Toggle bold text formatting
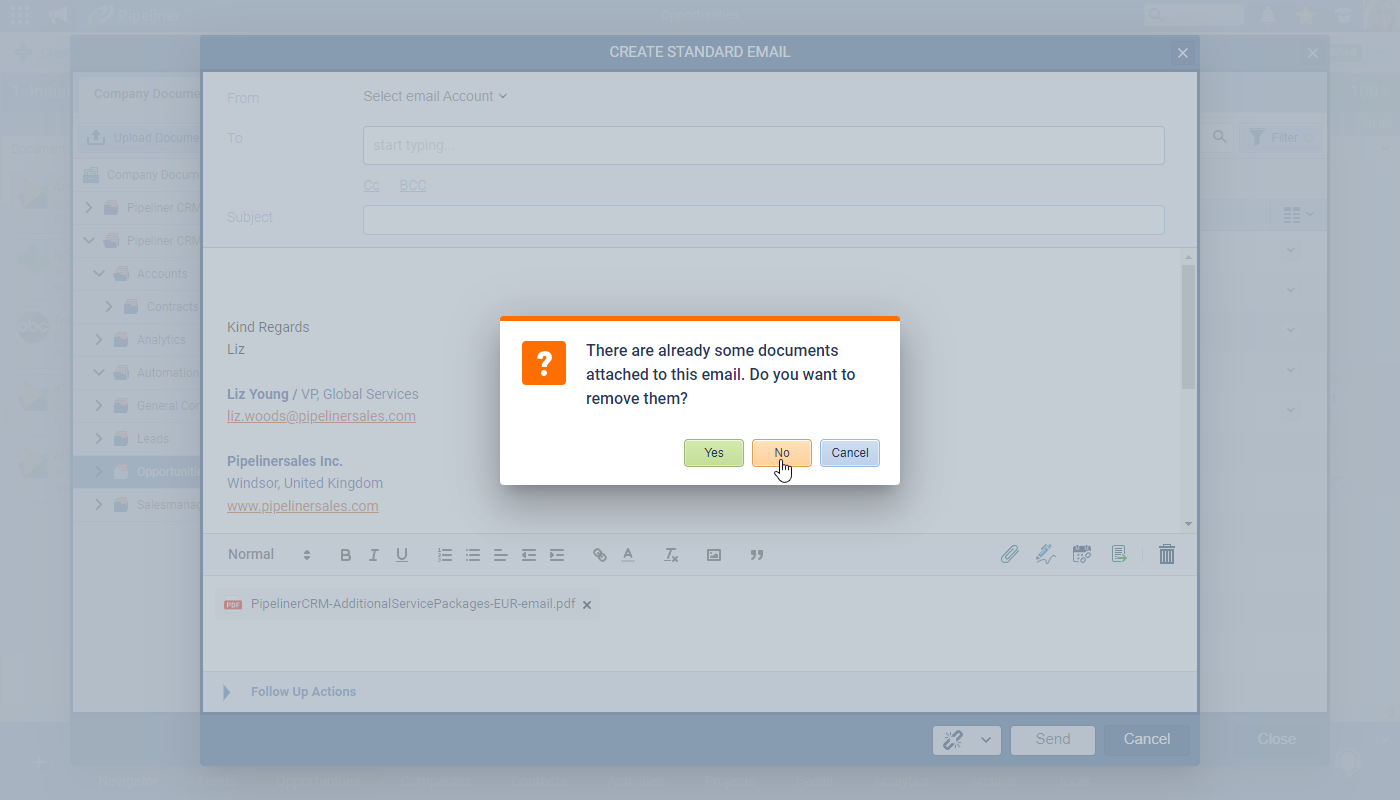 tap(346, 555)
